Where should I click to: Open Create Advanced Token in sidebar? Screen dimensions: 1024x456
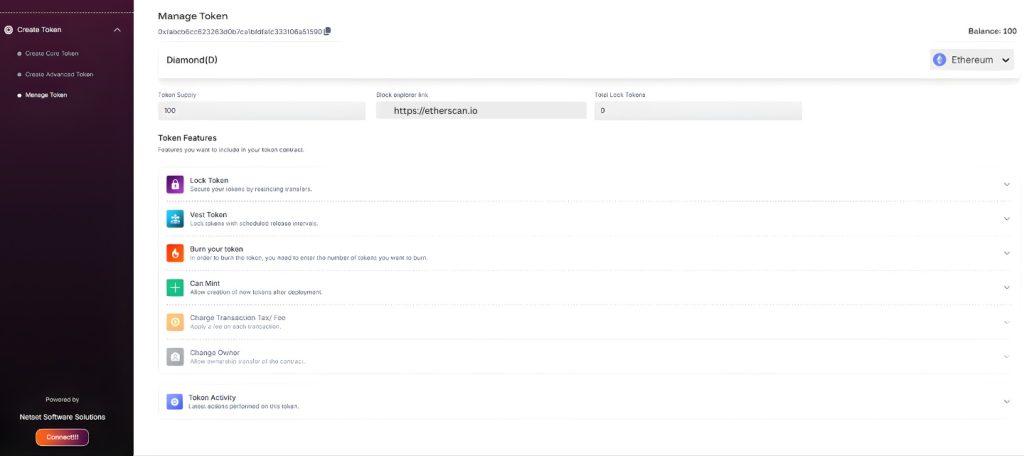pyautogui.click(x=59, y=74)
